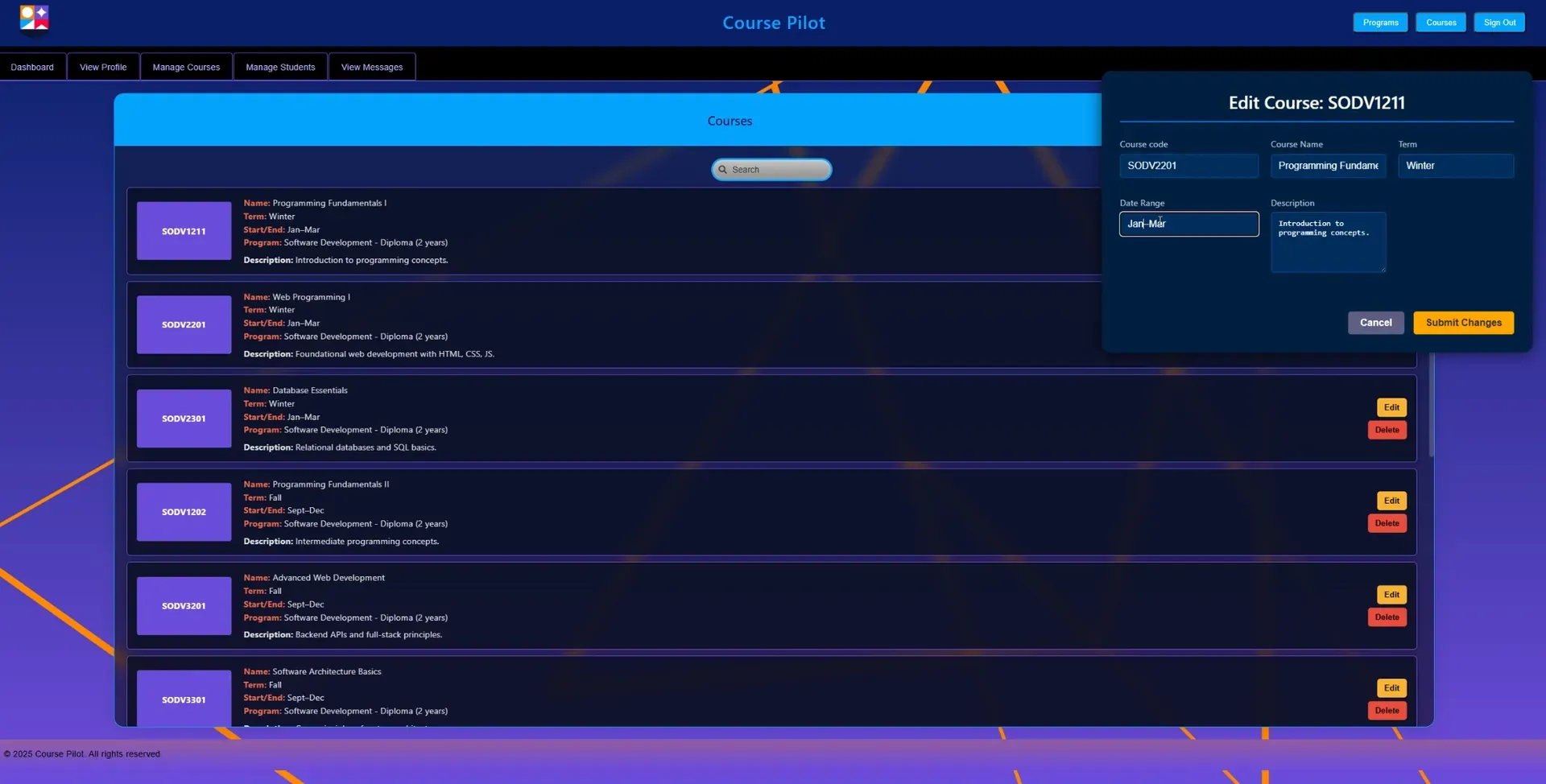Click the SODV2201 course code tile
Viewport: 1546px width, 784px height.
(x=184, y=325)
